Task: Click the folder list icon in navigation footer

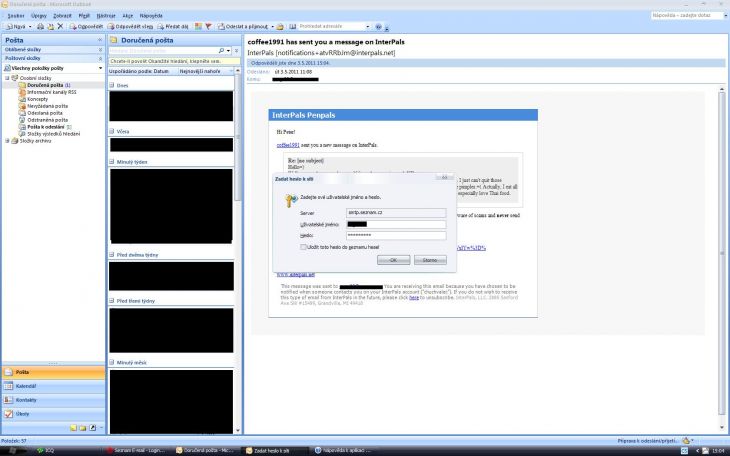Action: 83,428
